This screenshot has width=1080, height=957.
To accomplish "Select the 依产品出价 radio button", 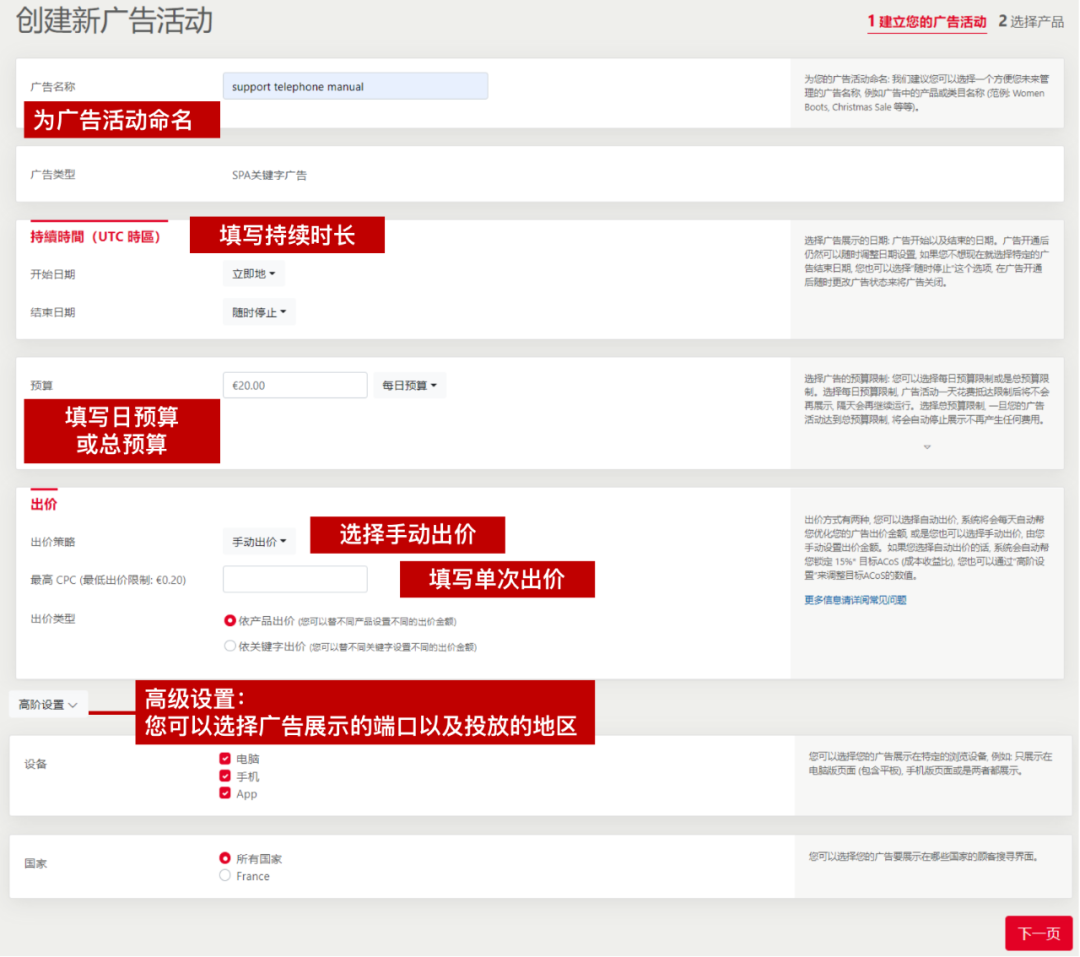I will pyautogui.click(x=228, y=618).
